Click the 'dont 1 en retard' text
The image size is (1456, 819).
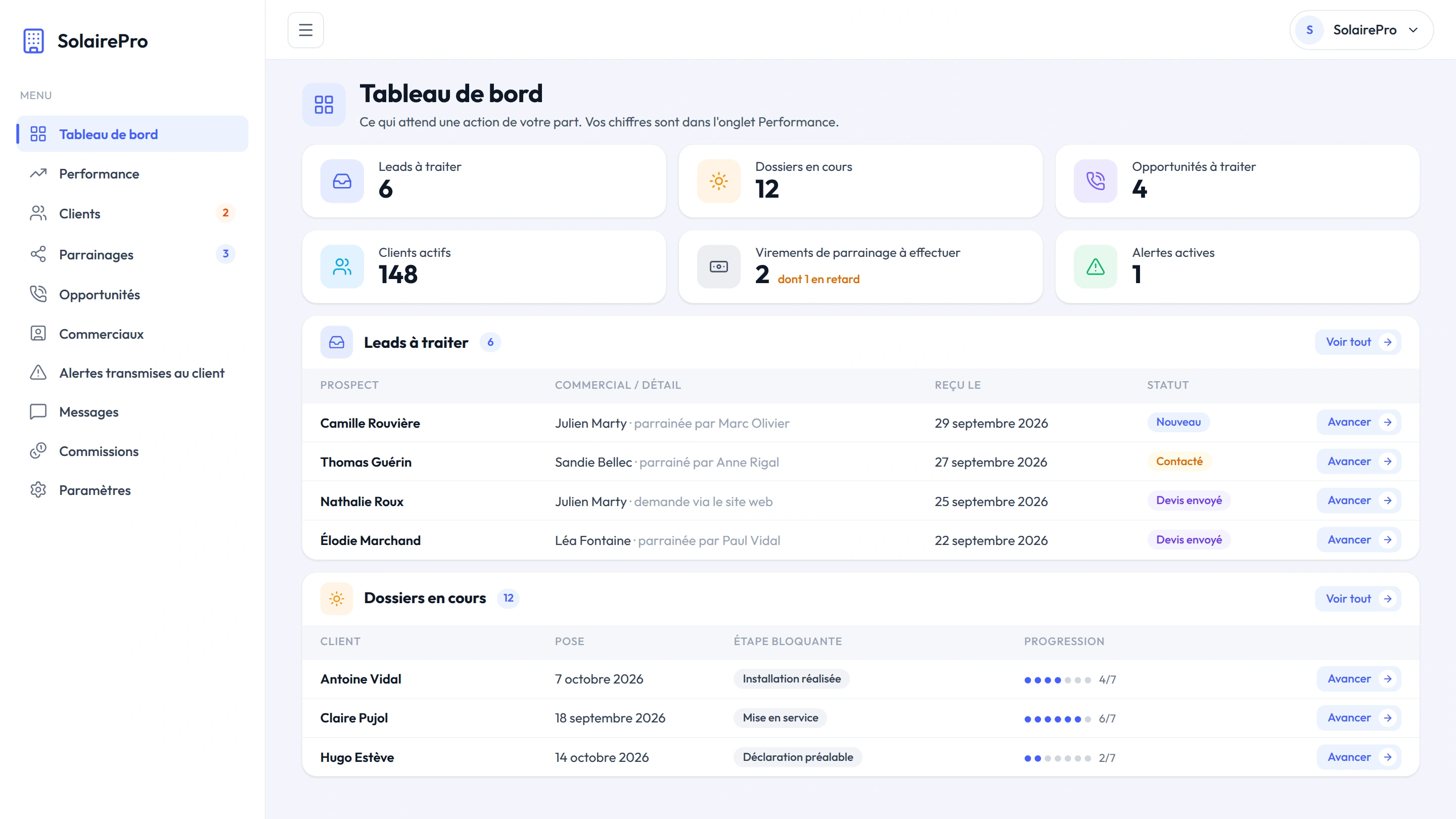point(818,279)
